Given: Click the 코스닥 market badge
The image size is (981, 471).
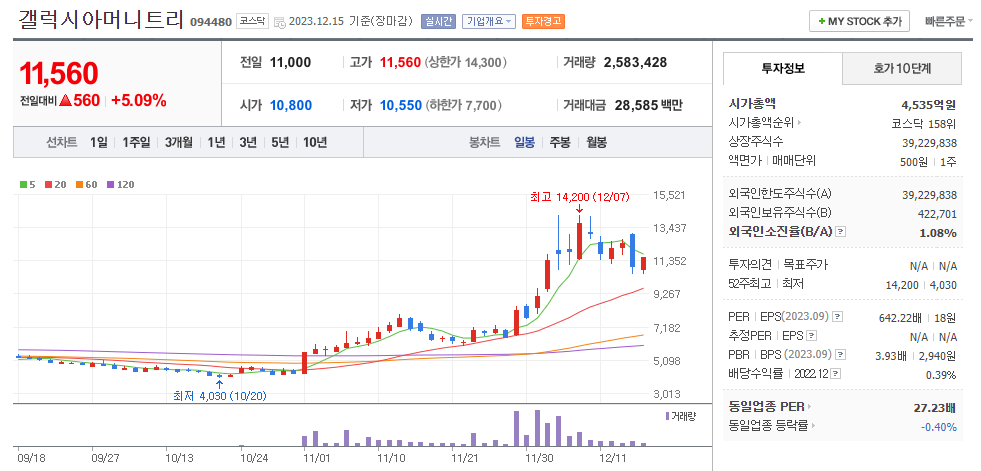Looking at the screenshot, I should [x=253, y=21].
